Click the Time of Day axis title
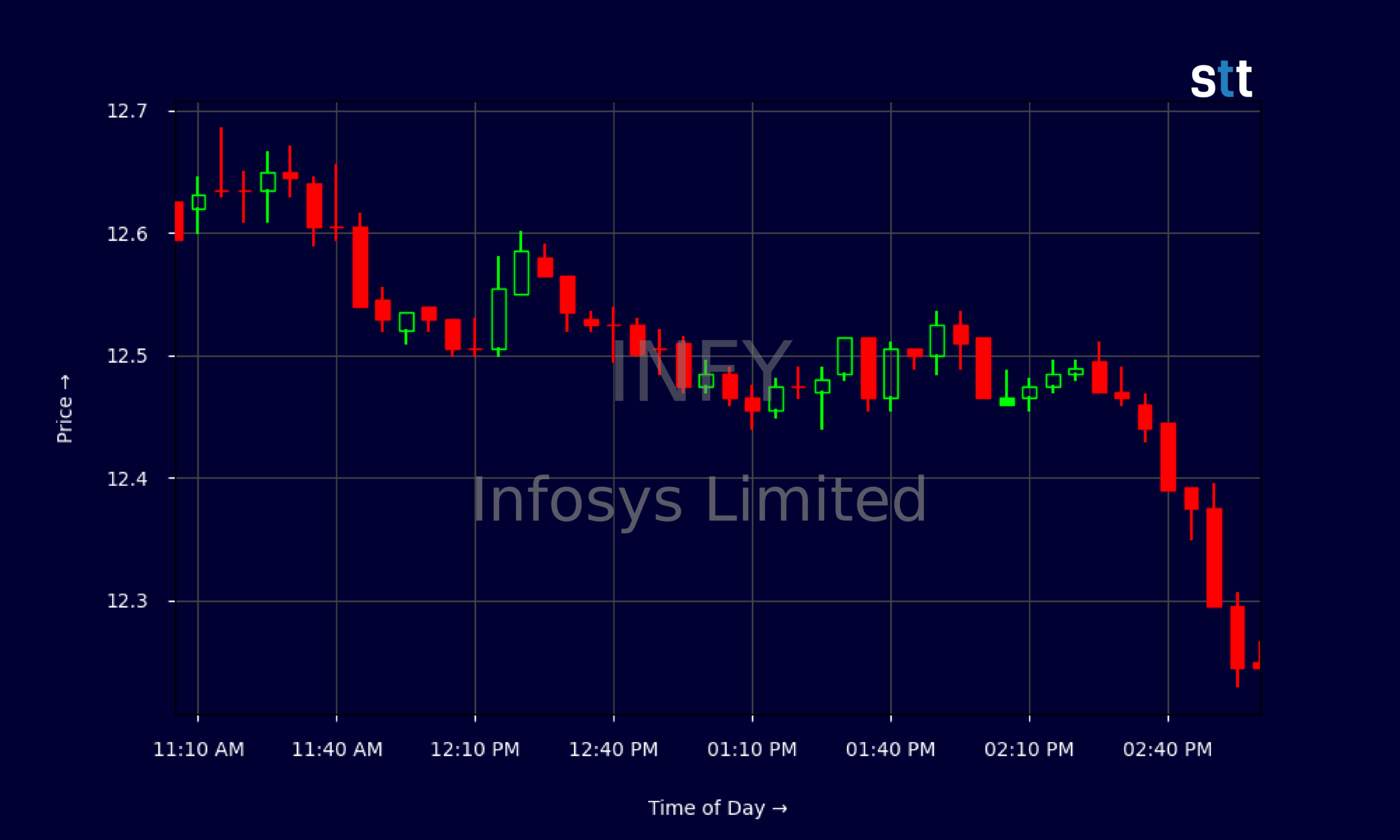 [x=717, y=808]
